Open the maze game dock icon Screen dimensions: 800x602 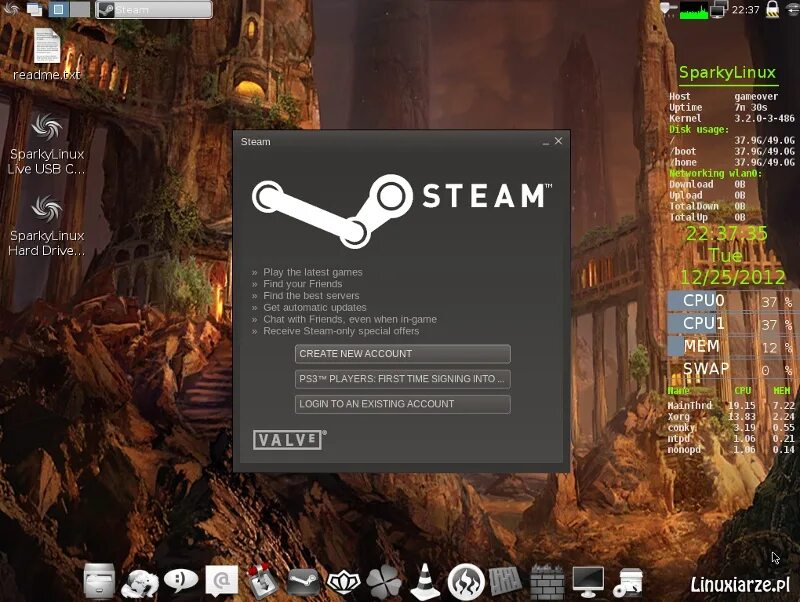coord(506,582)
